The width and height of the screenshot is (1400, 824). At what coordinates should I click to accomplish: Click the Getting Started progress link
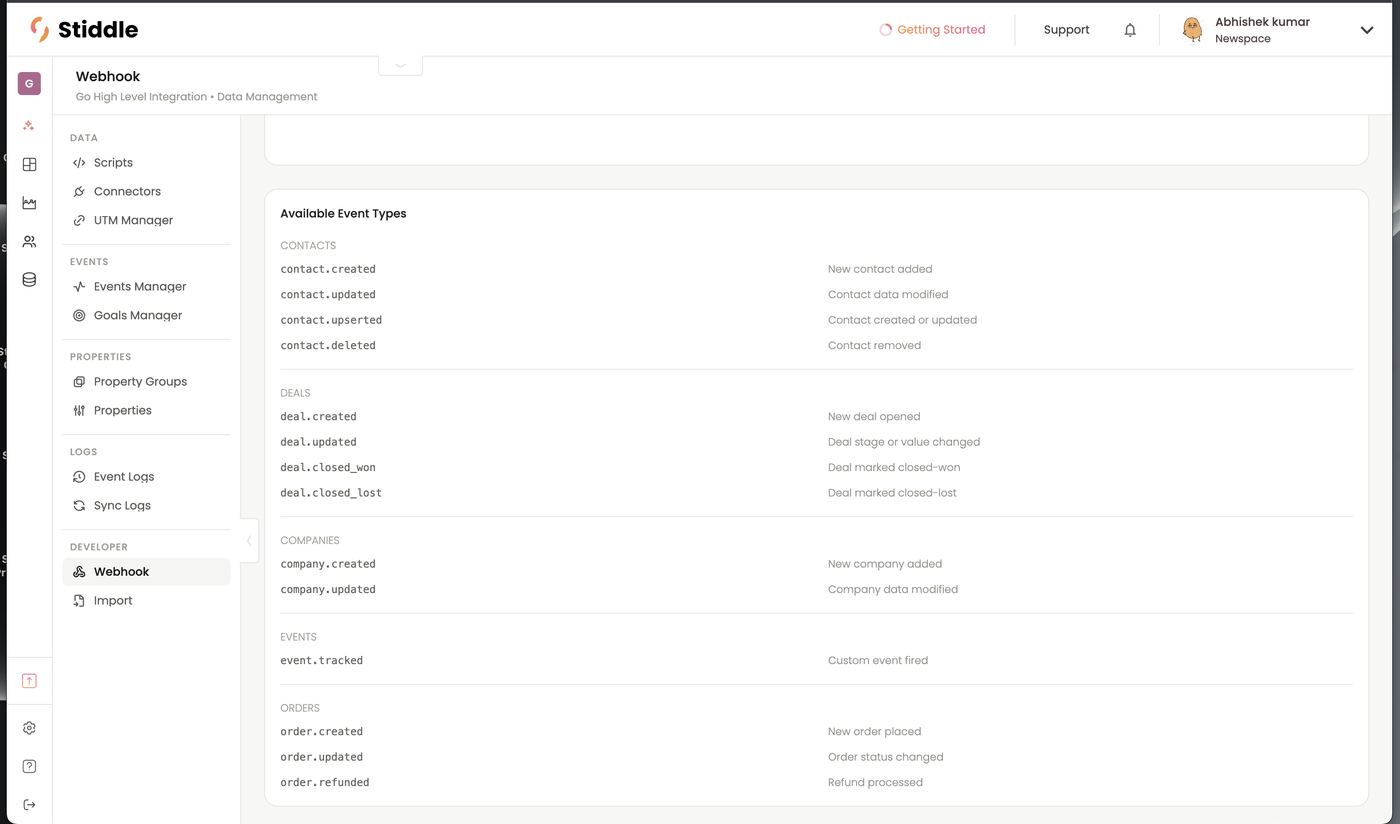click(932, 30)
